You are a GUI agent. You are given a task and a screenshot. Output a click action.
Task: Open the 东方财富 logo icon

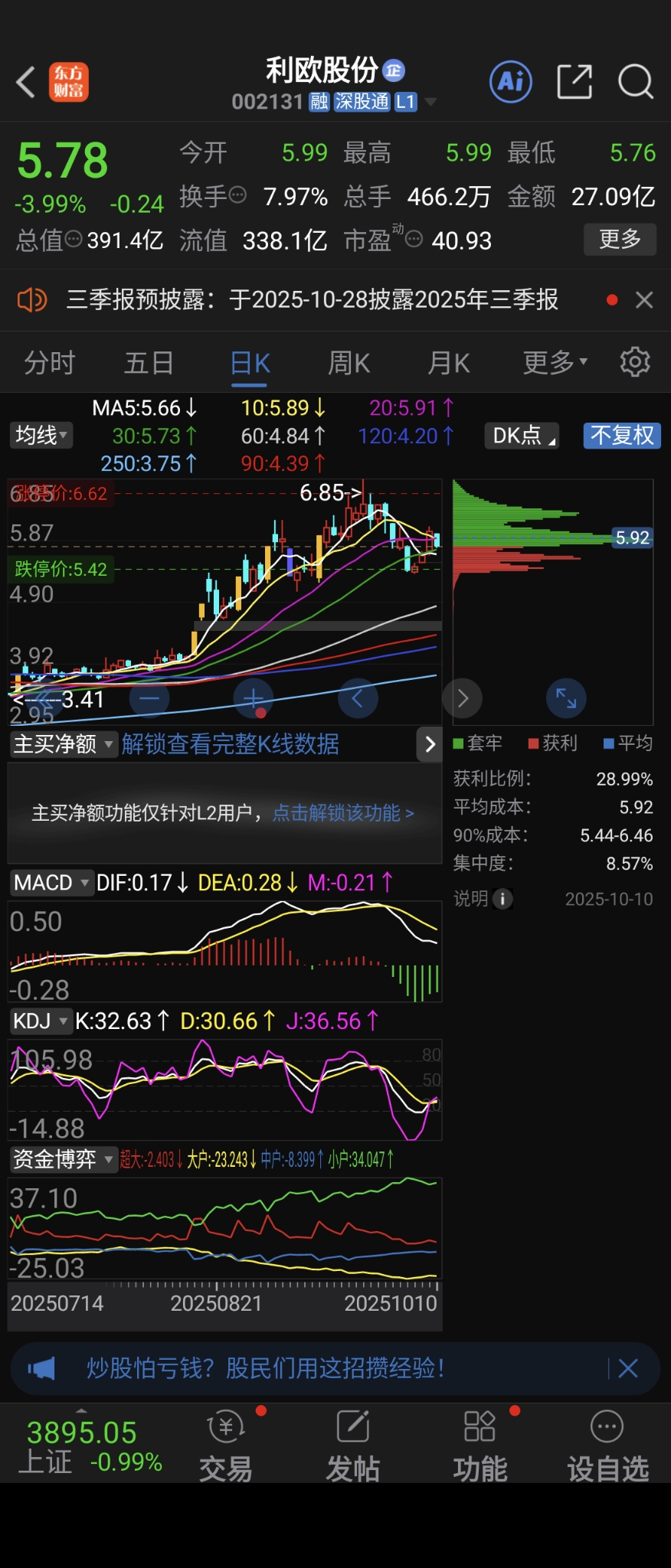69,82
